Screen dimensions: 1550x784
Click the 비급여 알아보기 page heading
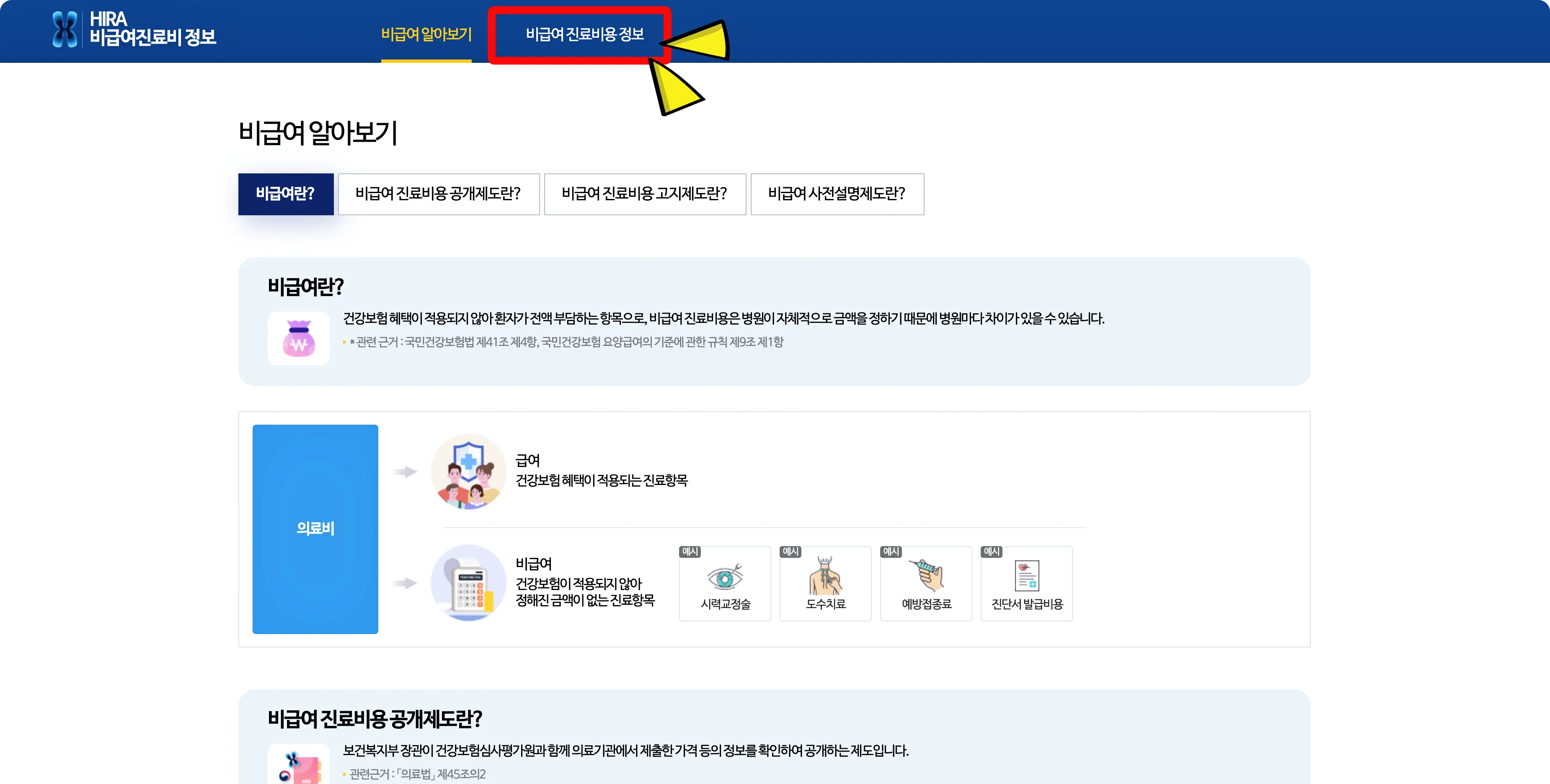318,133
